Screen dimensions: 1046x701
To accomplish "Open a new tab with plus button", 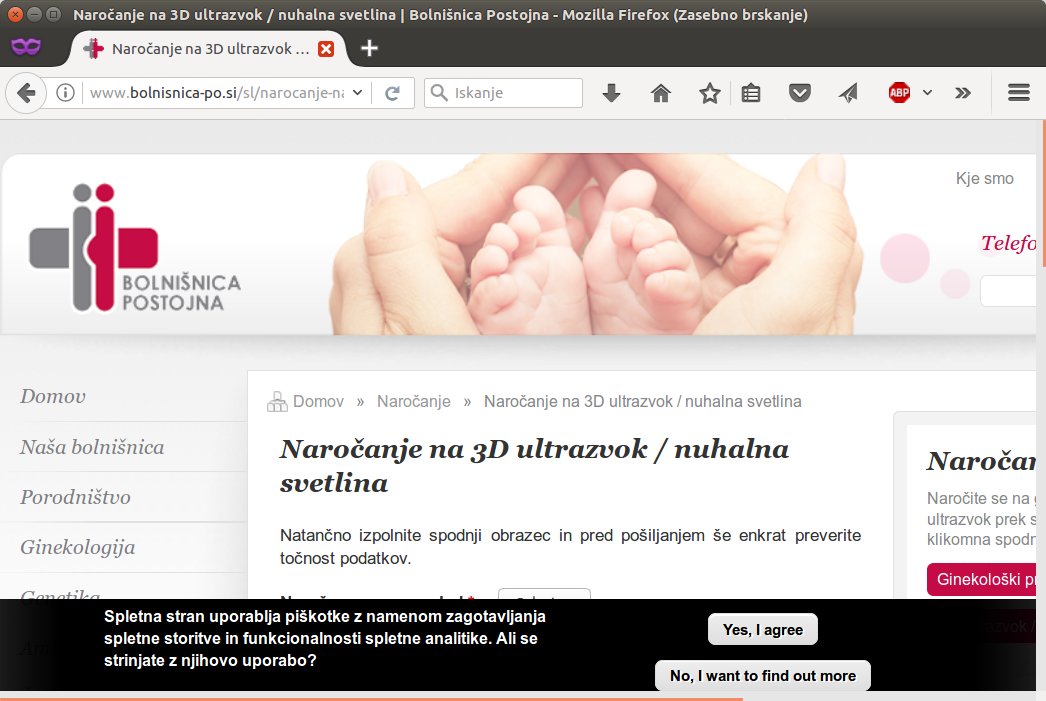I will [x=369, y=48].
